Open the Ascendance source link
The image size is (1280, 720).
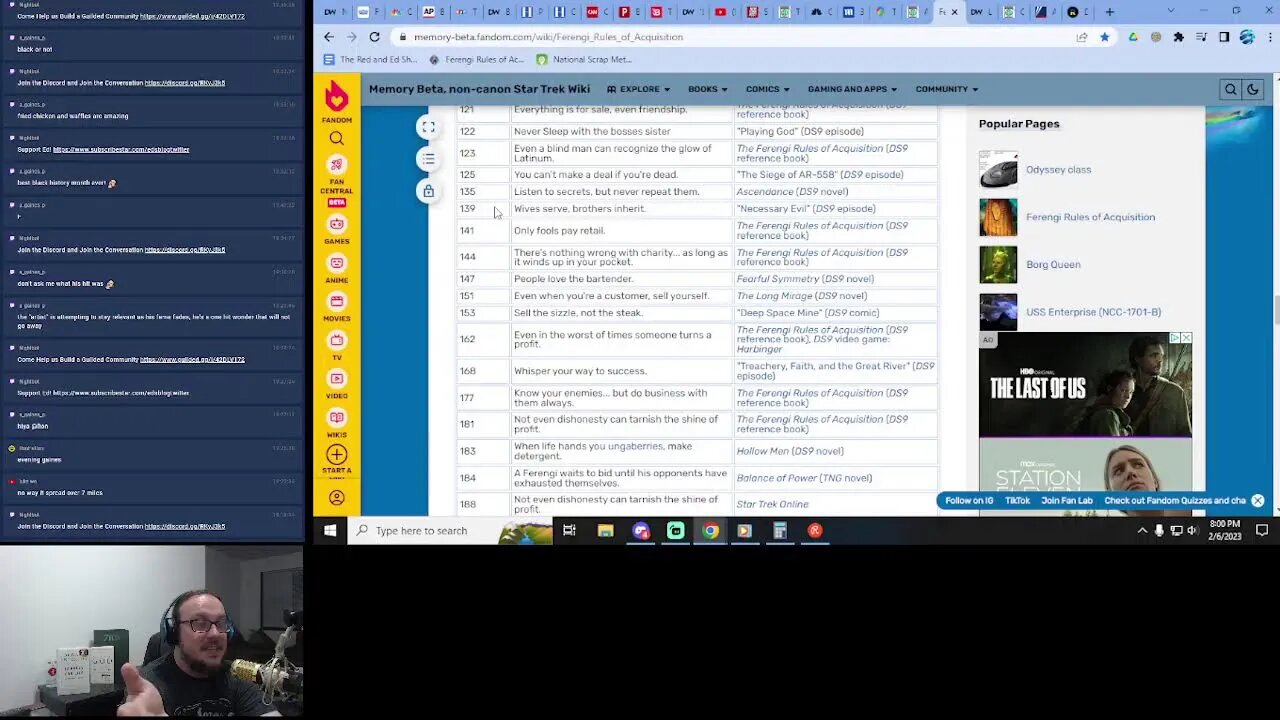tap(765, 192)
